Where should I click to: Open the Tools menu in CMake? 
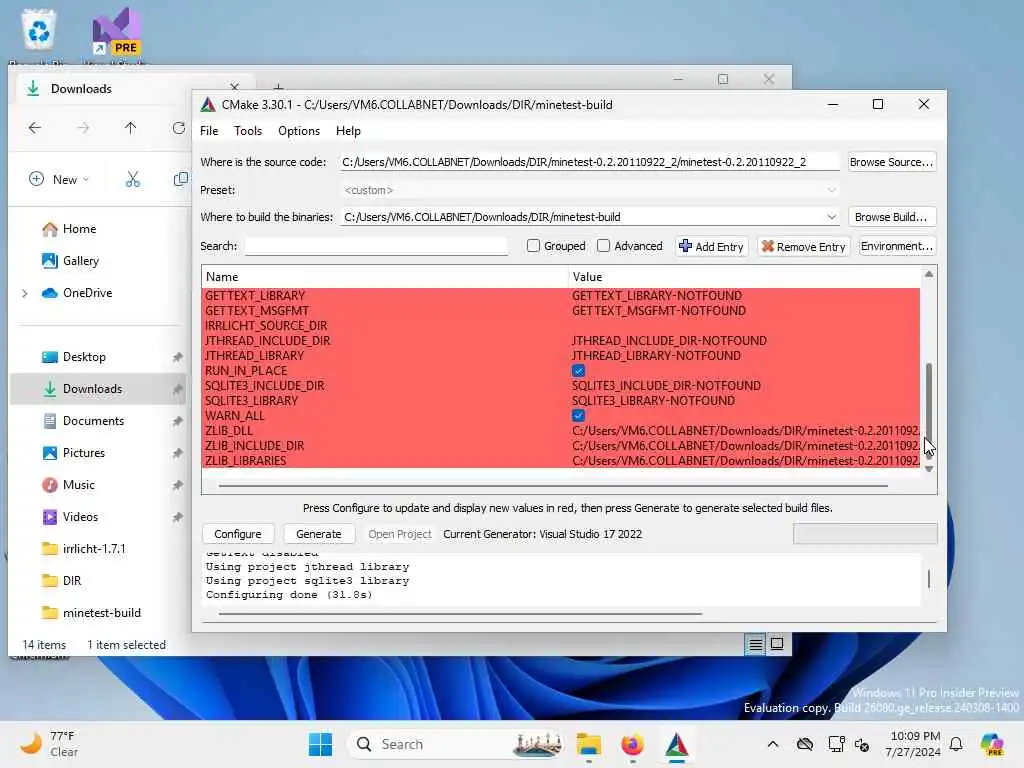[248, 131]
